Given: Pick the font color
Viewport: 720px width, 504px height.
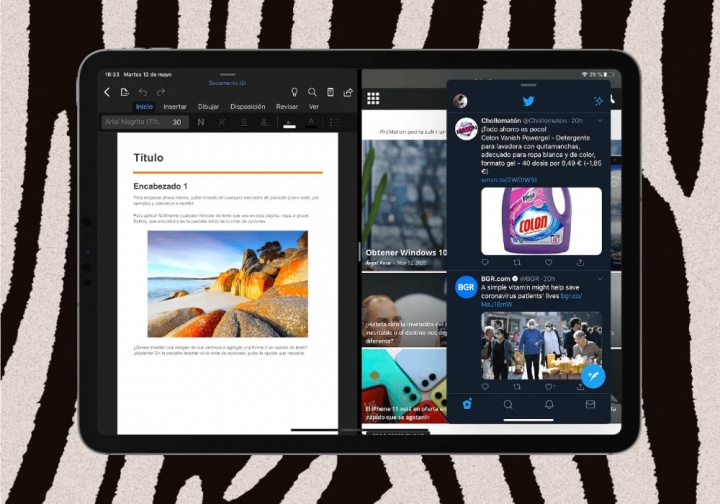Looking at the screenshot, I should click(311, 122).
